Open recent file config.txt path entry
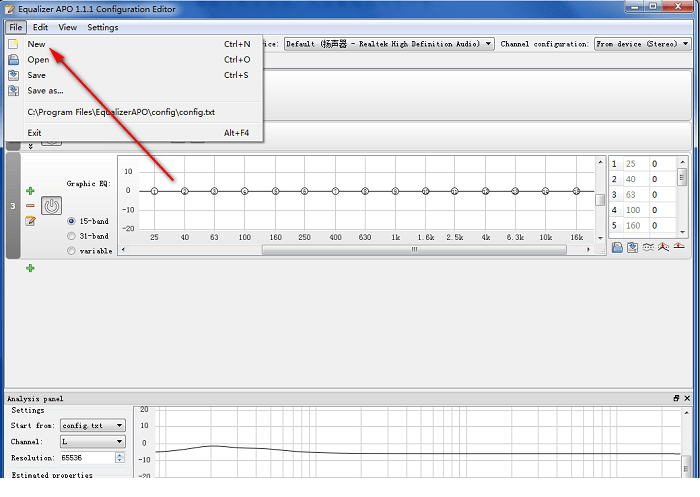700x497 pixels. coord(134,112)
